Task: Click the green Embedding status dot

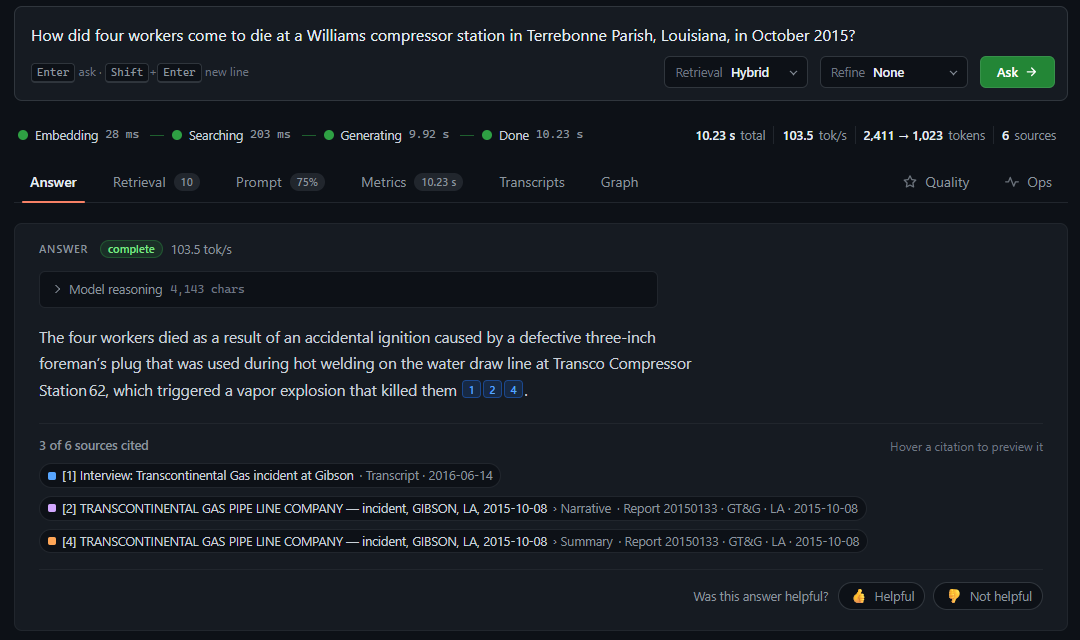Action: 23,135
